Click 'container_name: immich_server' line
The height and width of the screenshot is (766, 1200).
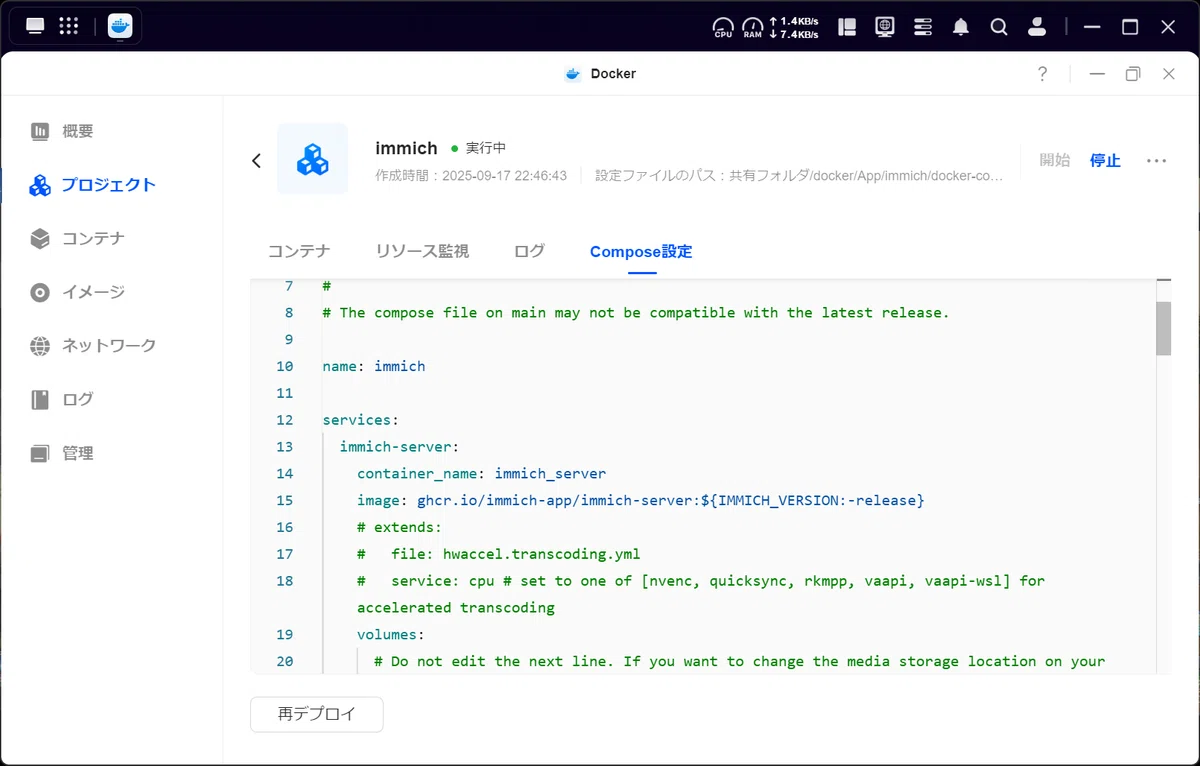pyautogui.click(x=482, y=474)
